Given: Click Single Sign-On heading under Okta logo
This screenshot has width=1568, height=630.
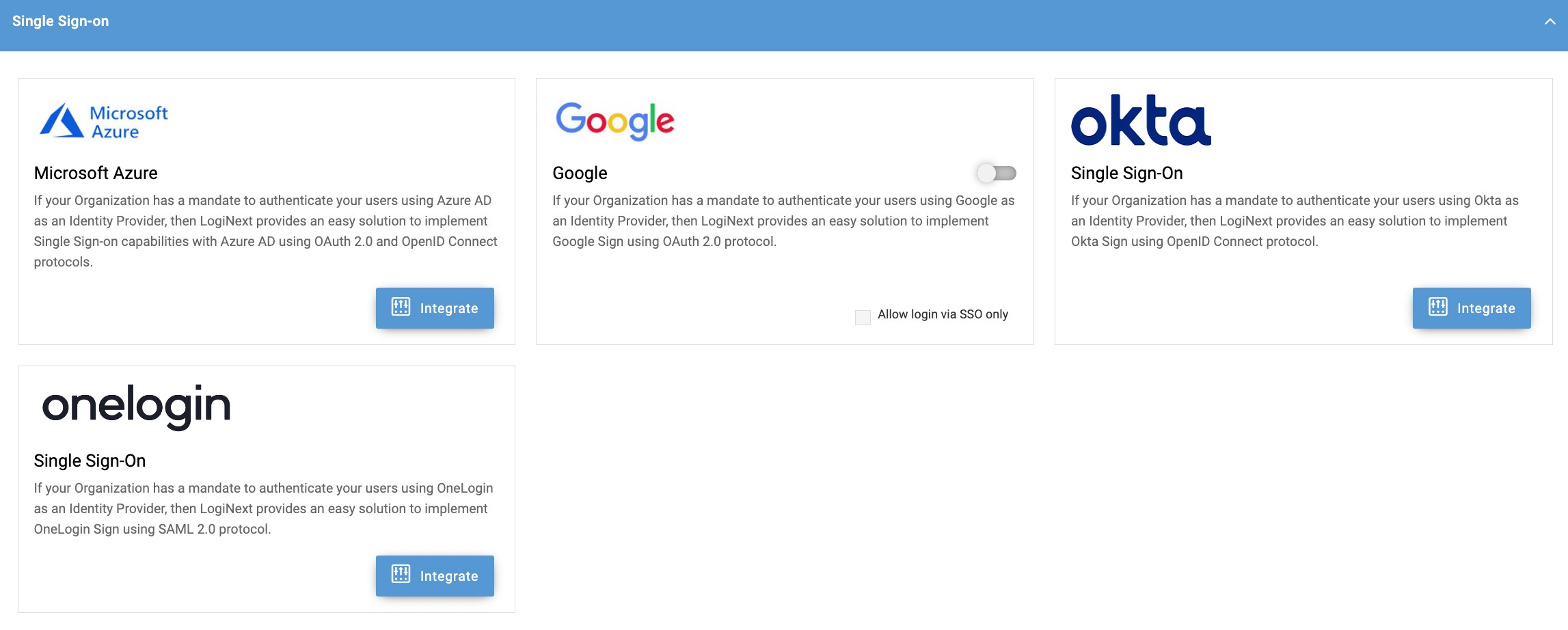Looking at the screenshot, I should [1126, 173].
